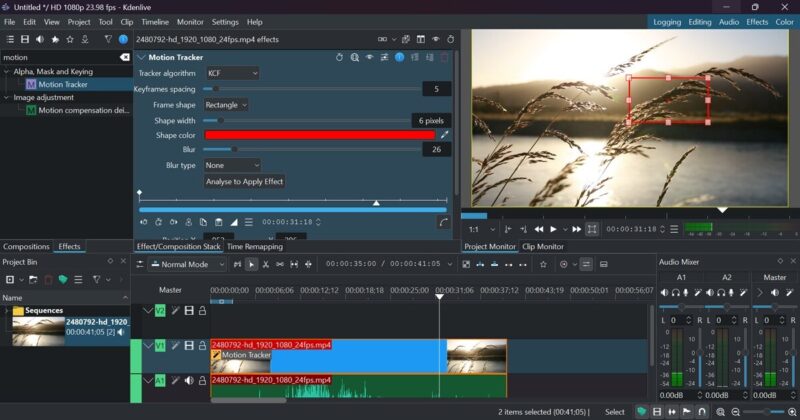Toggle snapping magnet in status bar
Image resolution: width=800 pixels, height=420 pixels.
[702, 412]
